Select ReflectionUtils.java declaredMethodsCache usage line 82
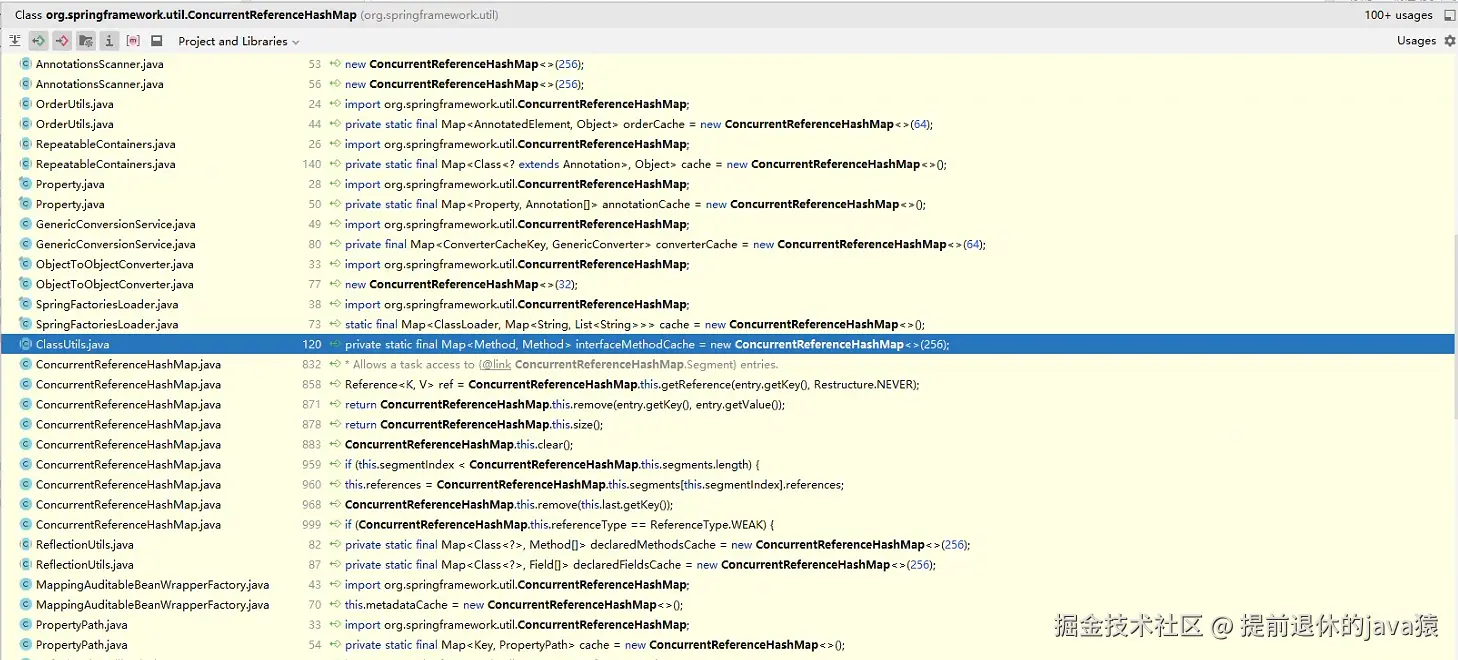This screenshot has width=1458, height=660. pos(728,544)
